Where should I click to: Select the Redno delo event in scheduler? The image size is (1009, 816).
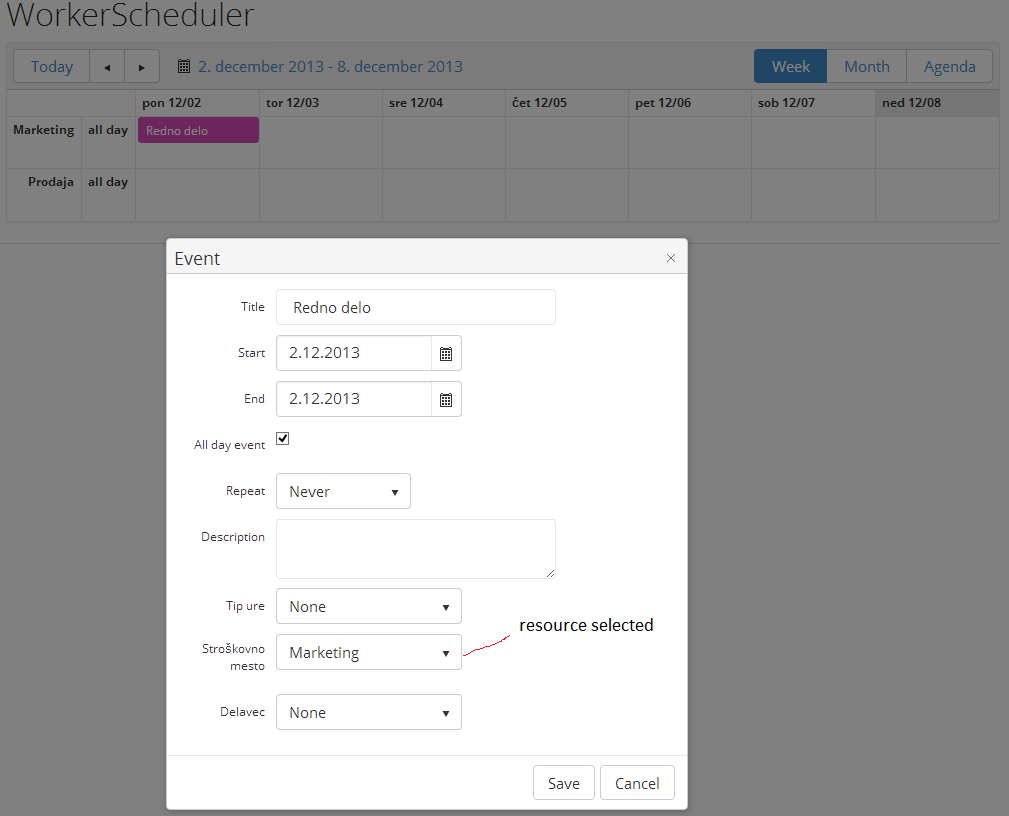pos(198,131)
